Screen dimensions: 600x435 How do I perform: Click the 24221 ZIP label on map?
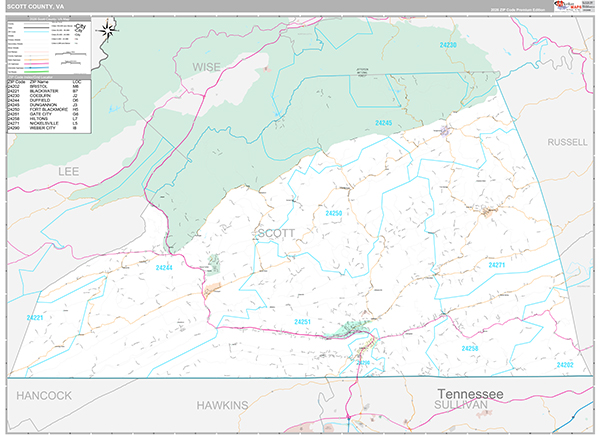click(35, 318)
